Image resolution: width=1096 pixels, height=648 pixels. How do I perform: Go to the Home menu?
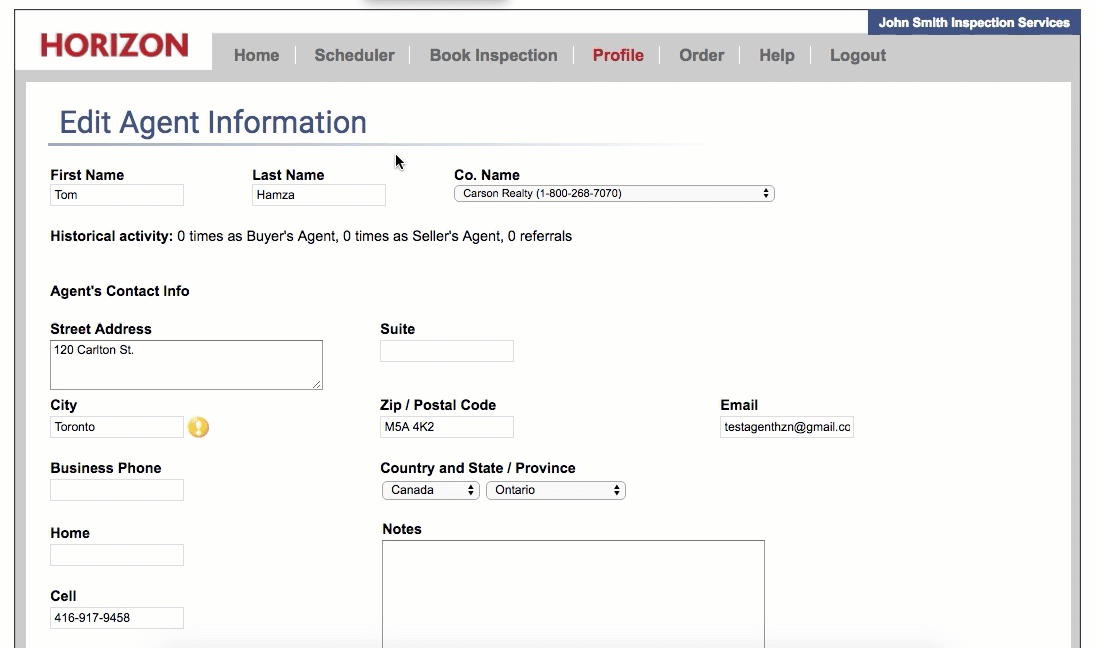257,55
